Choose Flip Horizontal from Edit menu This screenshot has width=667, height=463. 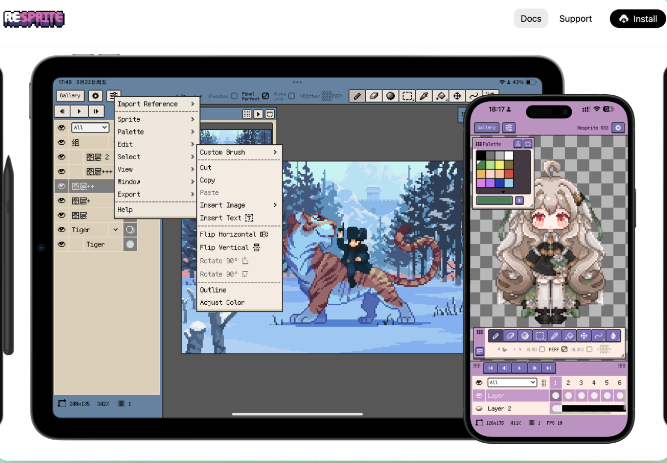tap(233, 234)
